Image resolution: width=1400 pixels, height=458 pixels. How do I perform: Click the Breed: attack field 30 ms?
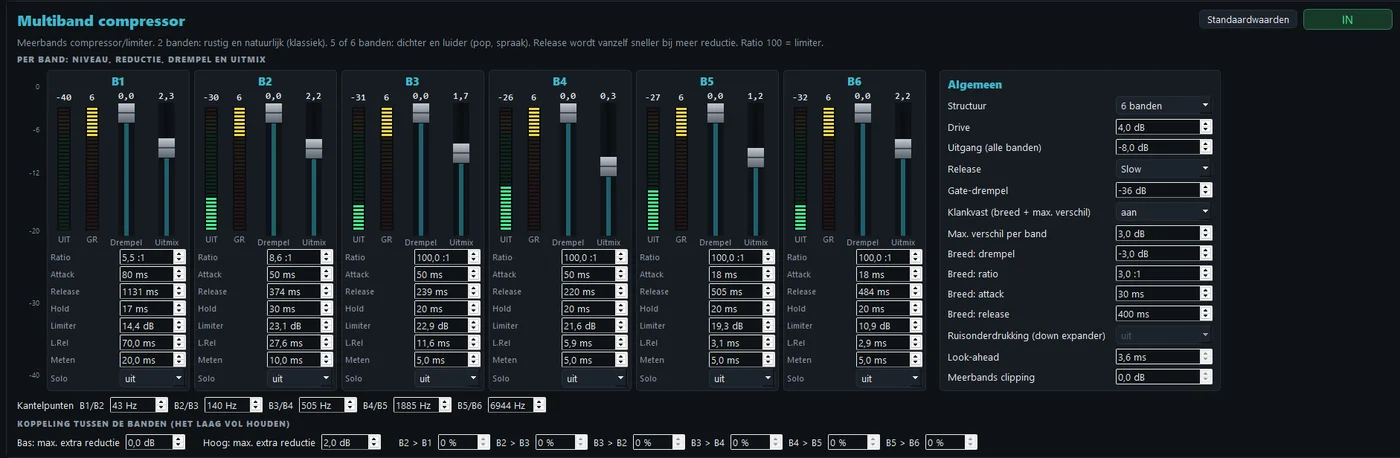tap(1164, 294)
